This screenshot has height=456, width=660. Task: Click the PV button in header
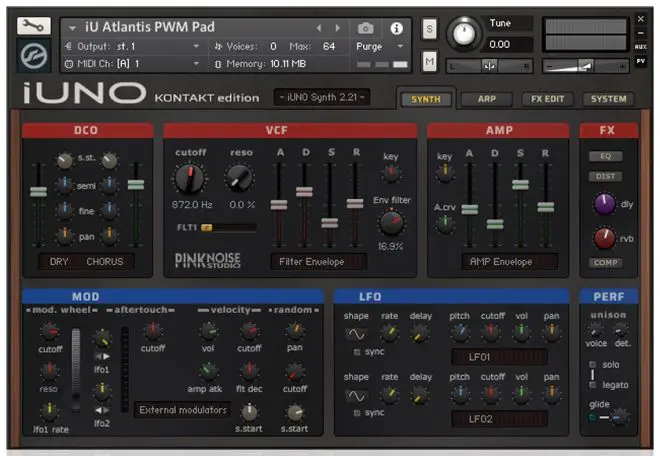click(x=640, y=61)
